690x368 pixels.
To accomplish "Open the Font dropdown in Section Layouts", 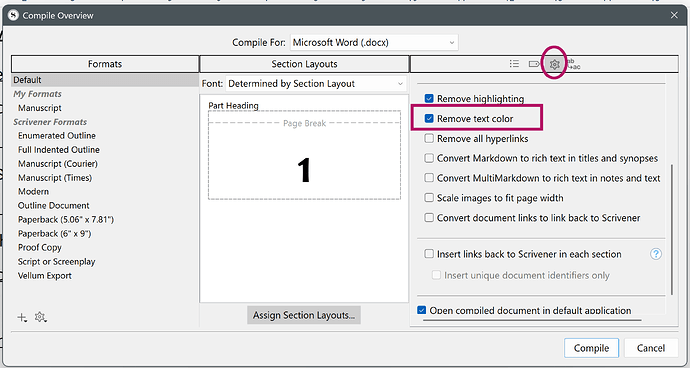I will (x=316, y=84).
